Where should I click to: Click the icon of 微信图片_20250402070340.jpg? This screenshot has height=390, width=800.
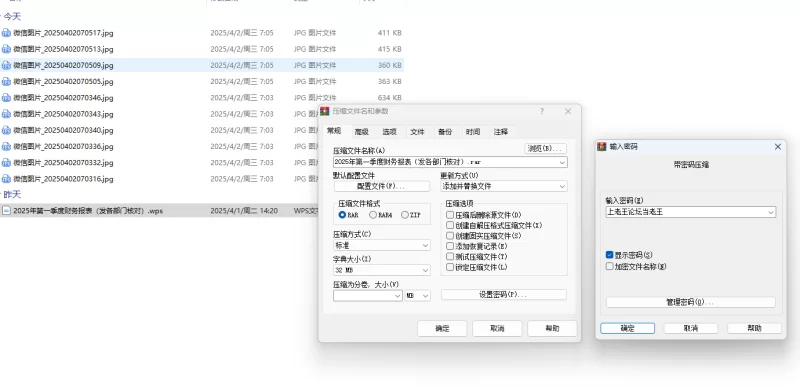(x=6, y=130)
